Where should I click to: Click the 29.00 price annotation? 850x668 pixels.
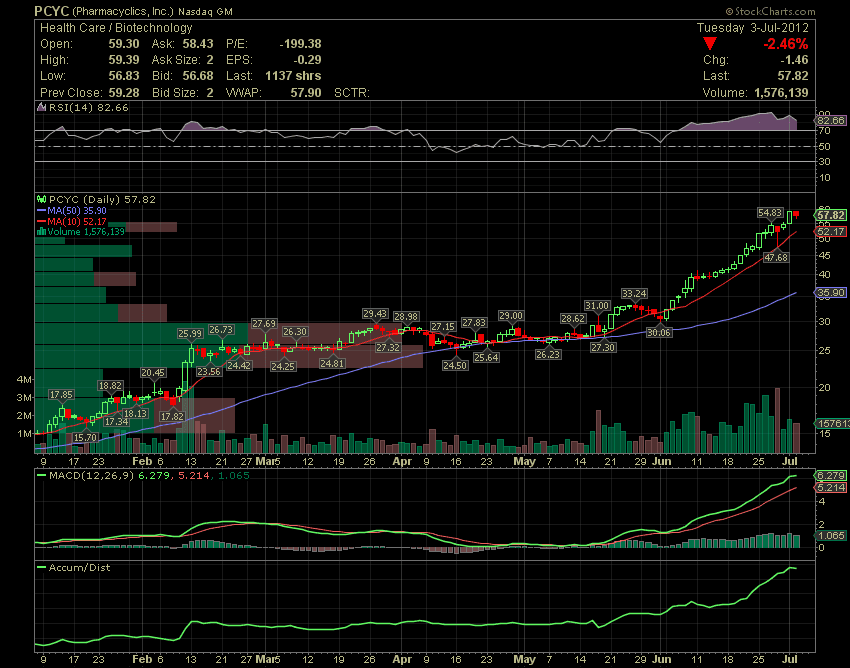click(511, 316)
